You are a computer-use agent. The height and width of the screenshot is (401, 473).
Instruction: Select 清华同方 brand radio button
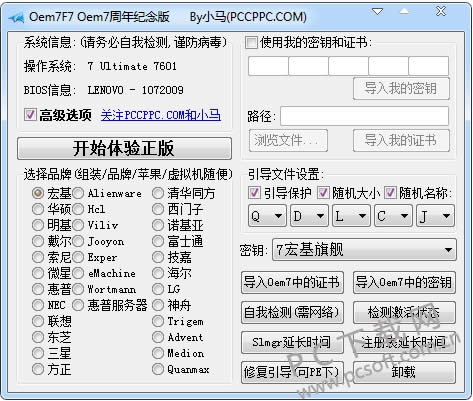(x=158, y=193)
